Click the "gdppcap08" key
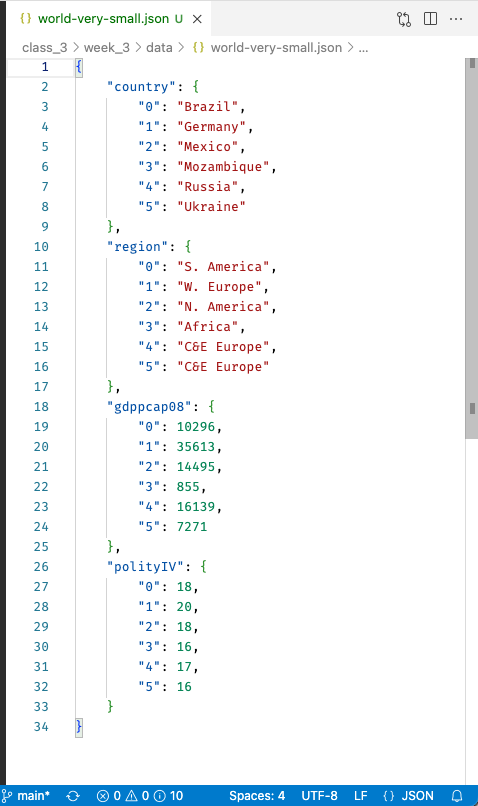This screenshot has width=478, height=806. click(x=149, y=407)
